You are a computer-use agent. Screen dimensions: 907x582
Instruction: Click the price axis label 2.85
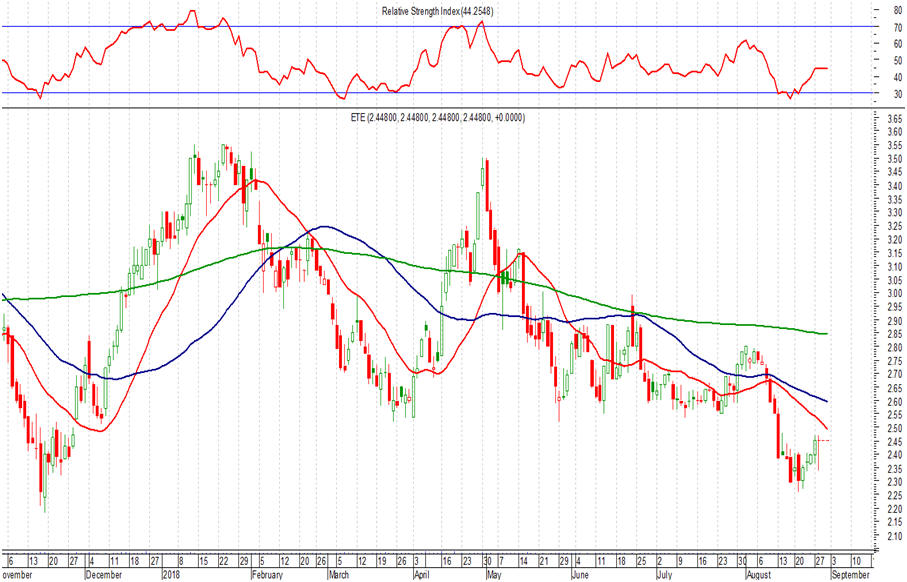(x=894, y=334)
